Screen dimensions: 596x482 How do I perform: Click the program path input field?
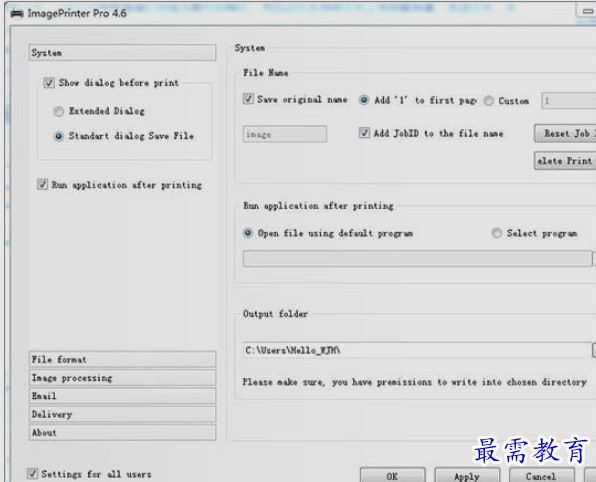click(417, 258)
